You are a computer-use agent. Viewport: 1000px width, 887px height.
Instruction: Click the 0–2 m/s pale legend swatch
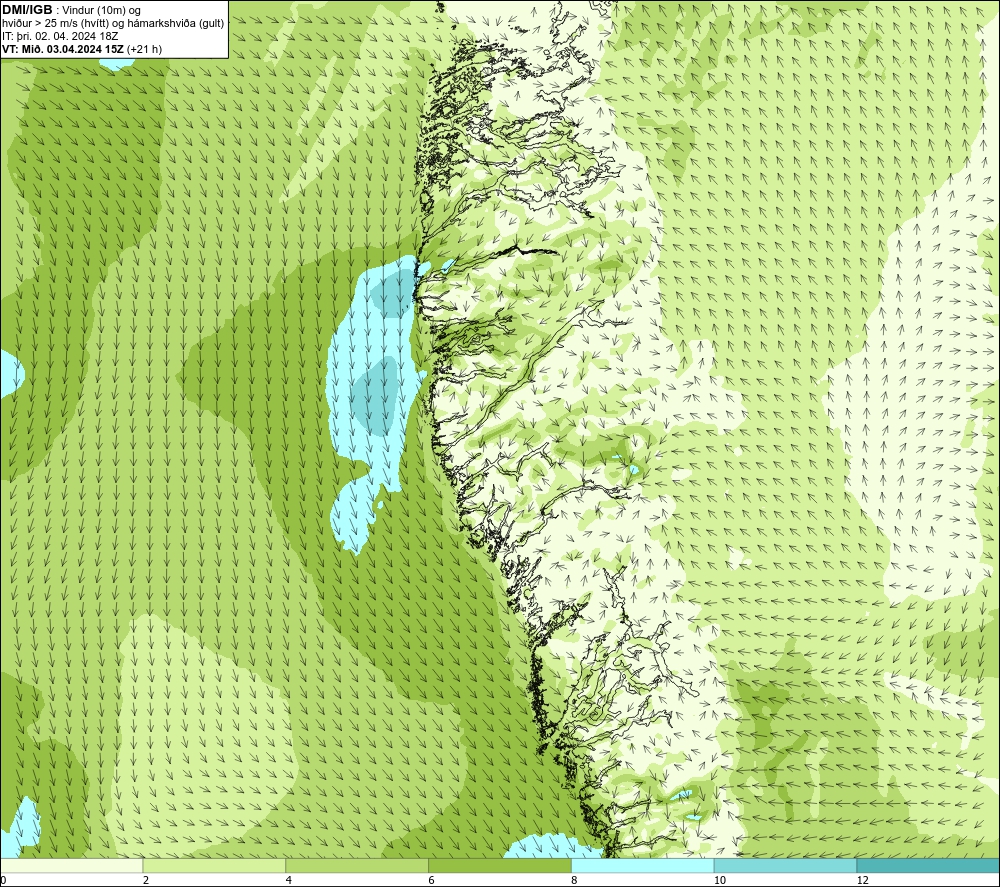(71, 865)
